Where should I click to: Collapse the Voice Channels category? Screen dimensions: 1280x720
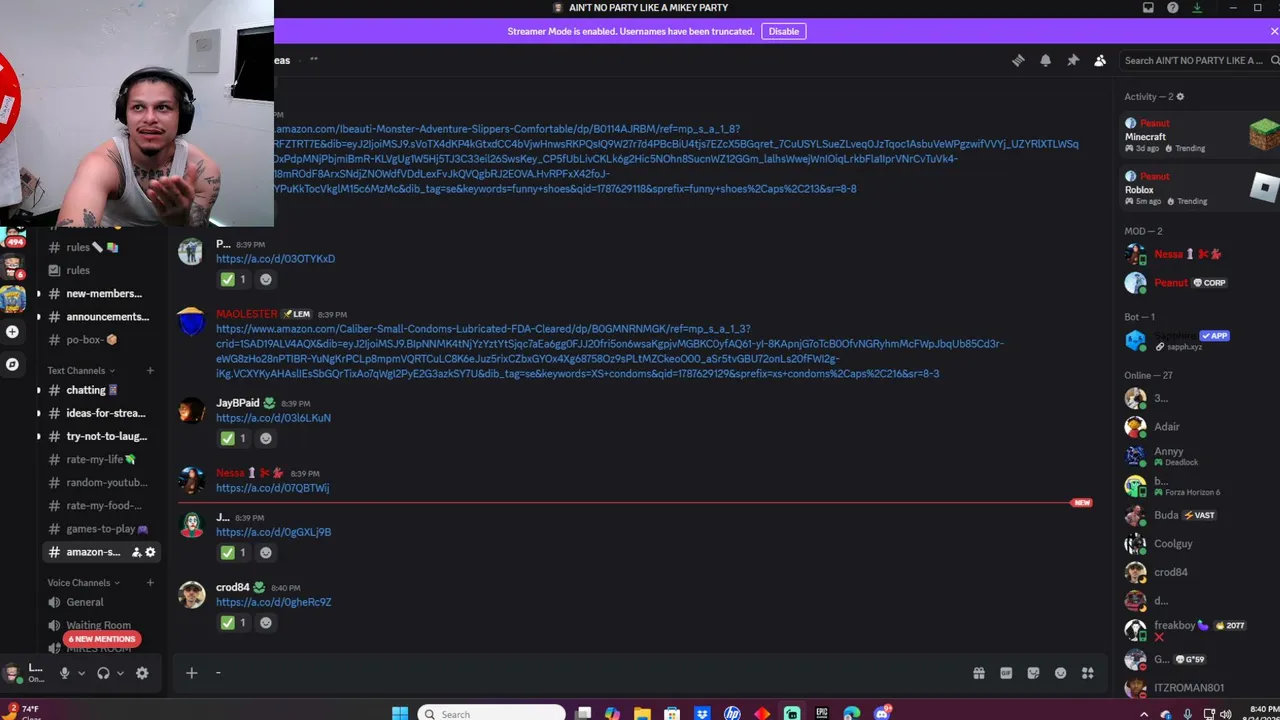click(x=83, y=583)
